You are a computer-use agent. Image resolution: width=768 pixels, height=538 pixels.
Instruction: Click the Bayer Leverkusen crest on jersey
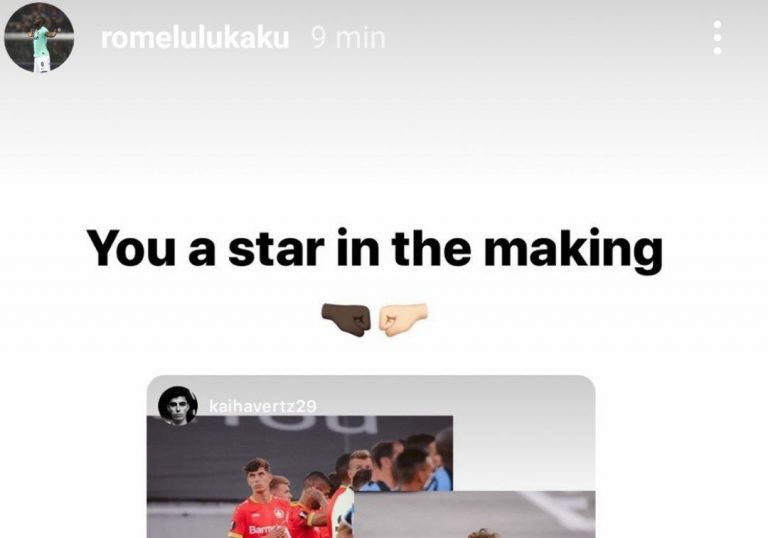click(278, 515)
